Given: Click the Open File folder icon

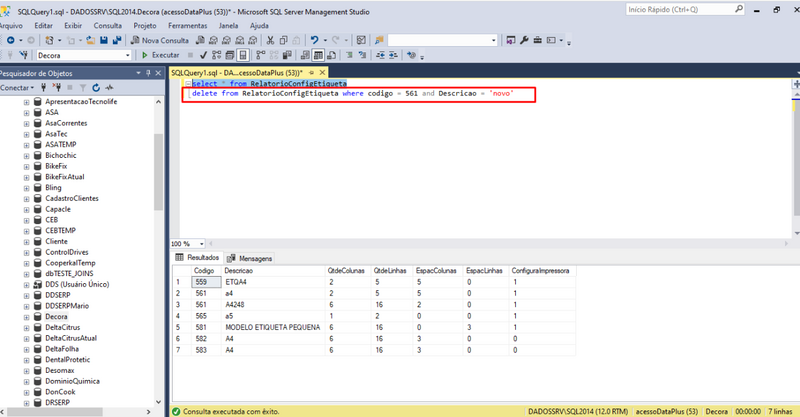Looking at the screenshot, I should [x=90, y=40].
